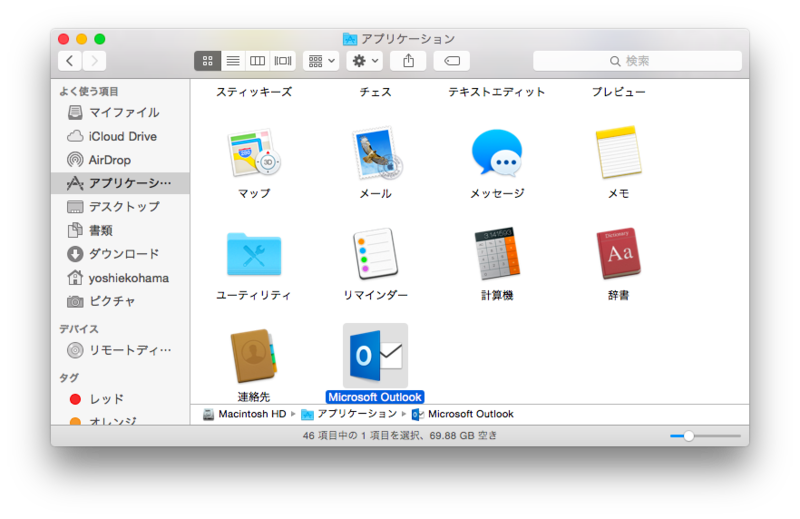This screenshot has width=800, height=519.
Task: Select the レッド red tag
Action: [x=120, y=399]
